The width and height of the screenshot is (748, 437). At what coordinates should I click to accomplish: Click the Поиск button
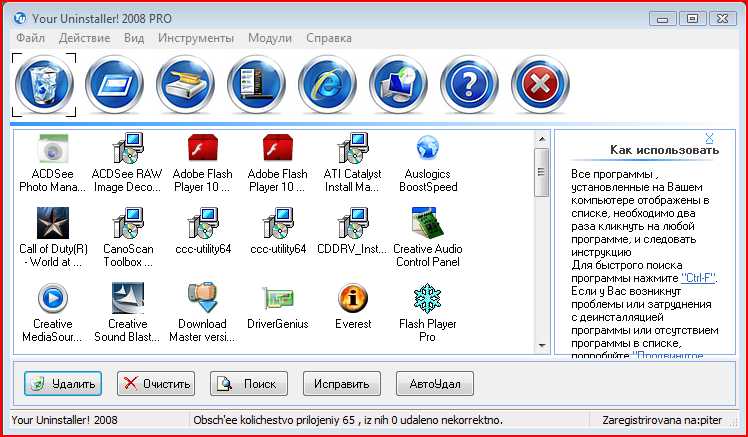coord(249,384)
